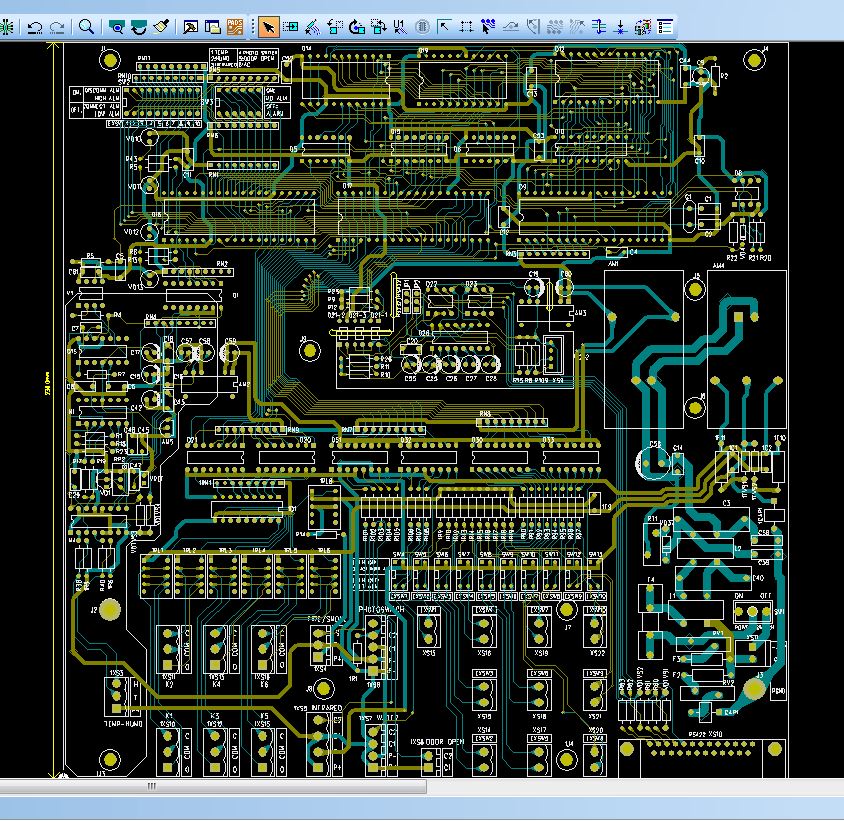The height and width of the screenshot is (821, 844).
Task: Activate the Move component tool
Action: pos(291,26)
